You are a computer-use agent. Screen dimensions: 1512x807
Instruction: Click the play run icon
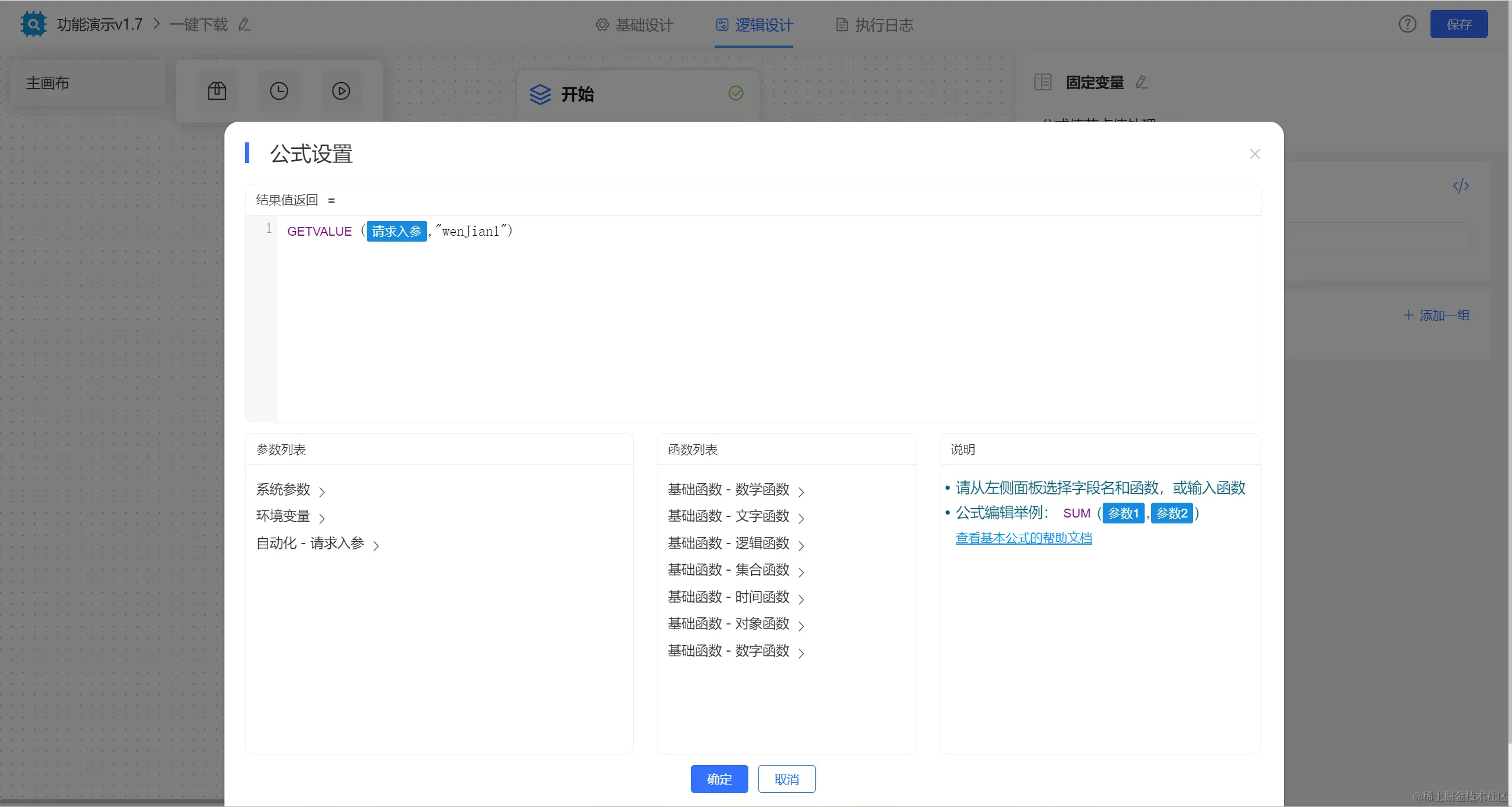point(341,91)
